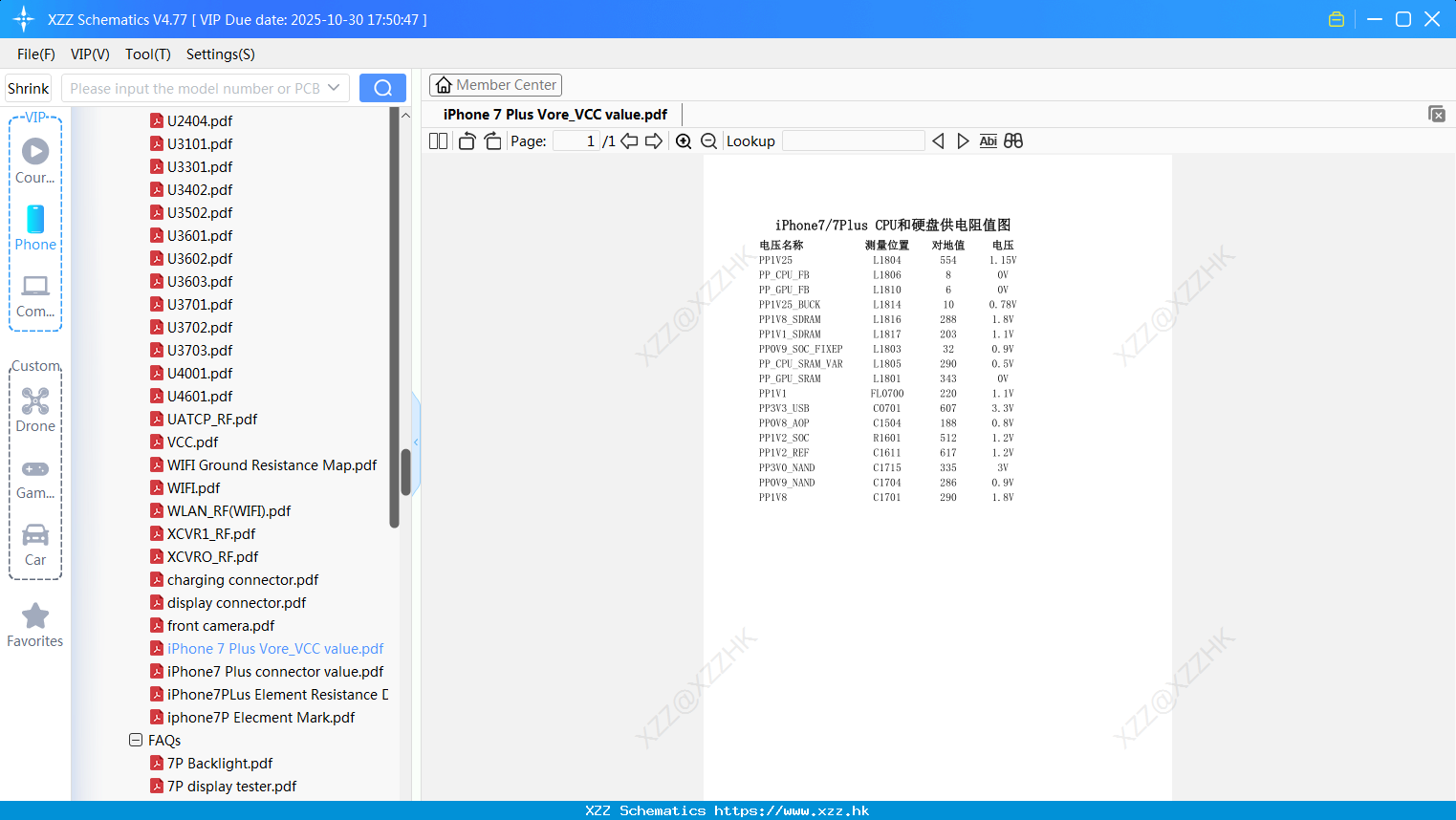Open Favorites star

tap(35, 625)
